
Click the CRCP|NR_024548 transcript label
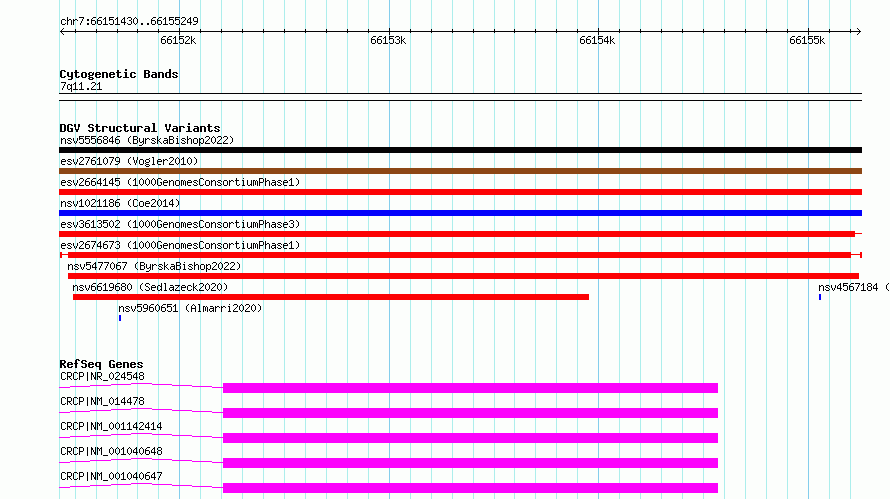point(102,376)
